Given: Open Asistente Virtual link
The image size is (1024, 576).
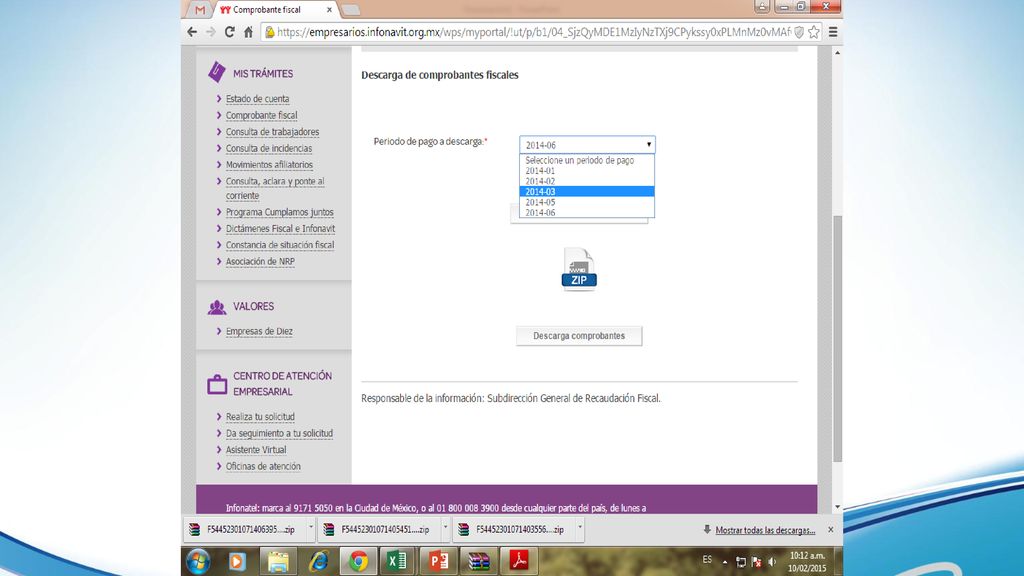Looking at the screenshot, I should [x=256, y=449].
